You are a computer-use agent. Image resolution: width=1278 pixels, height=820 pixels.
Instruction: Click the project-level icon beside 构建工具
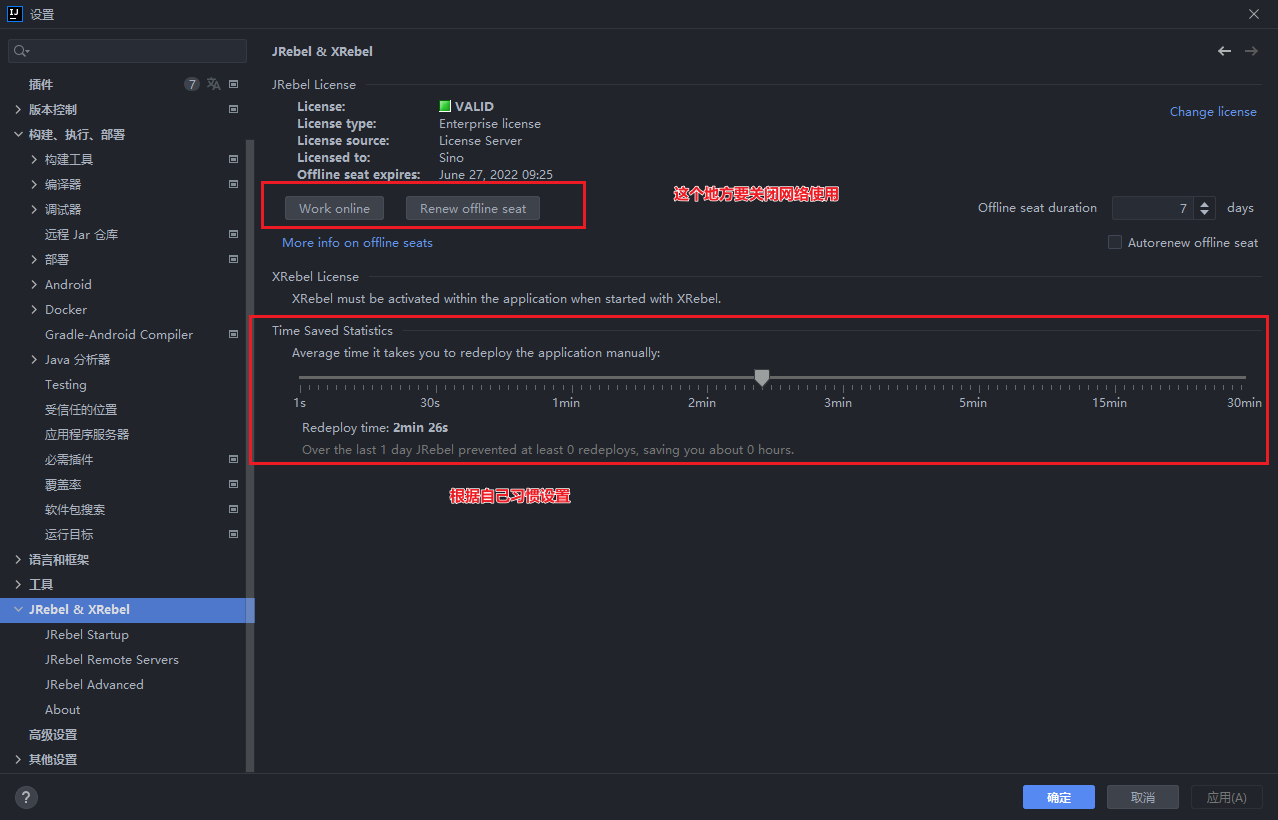point(233,159)
